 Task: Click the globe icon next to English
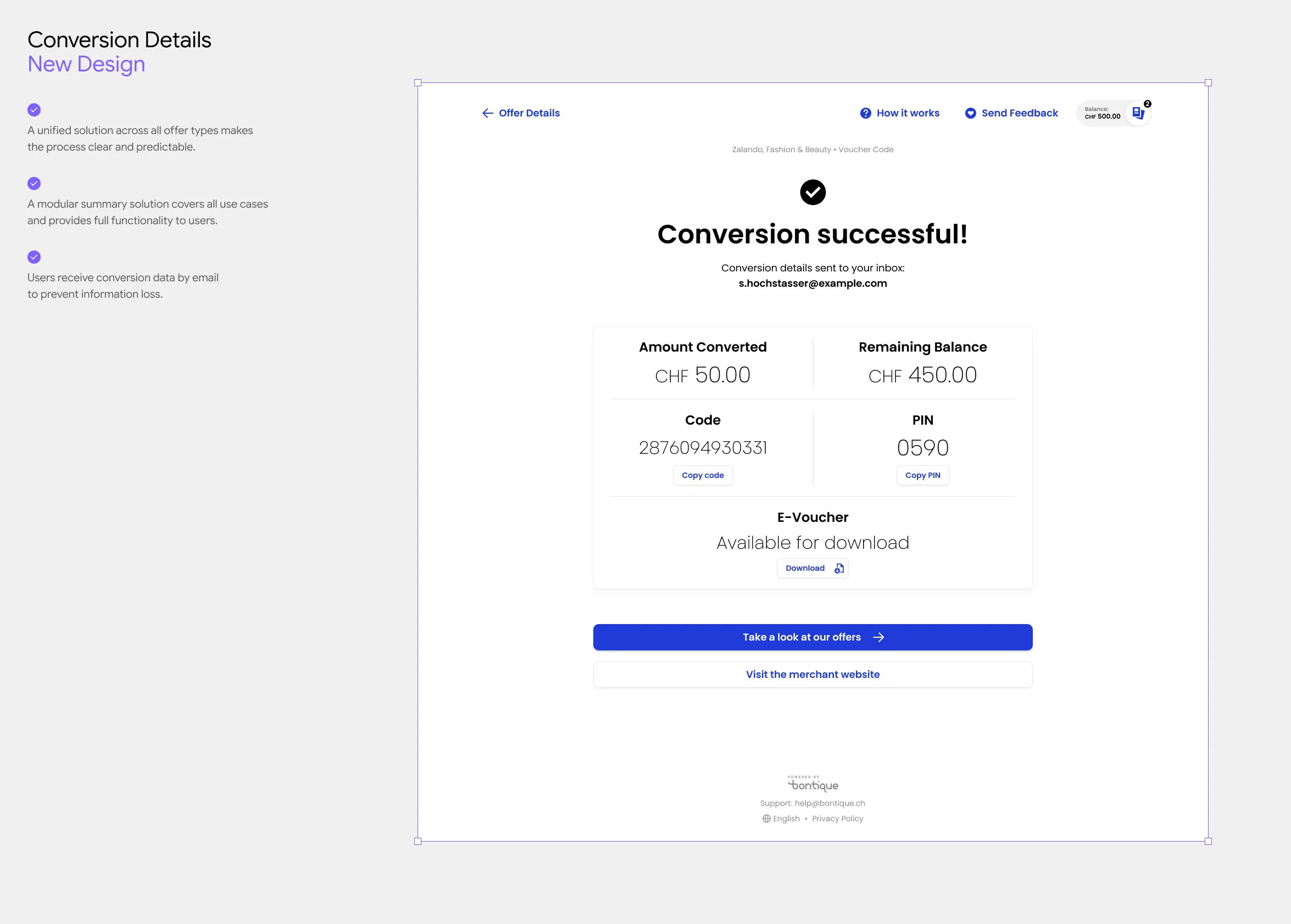pyautogui.click(x=766, y=819)
